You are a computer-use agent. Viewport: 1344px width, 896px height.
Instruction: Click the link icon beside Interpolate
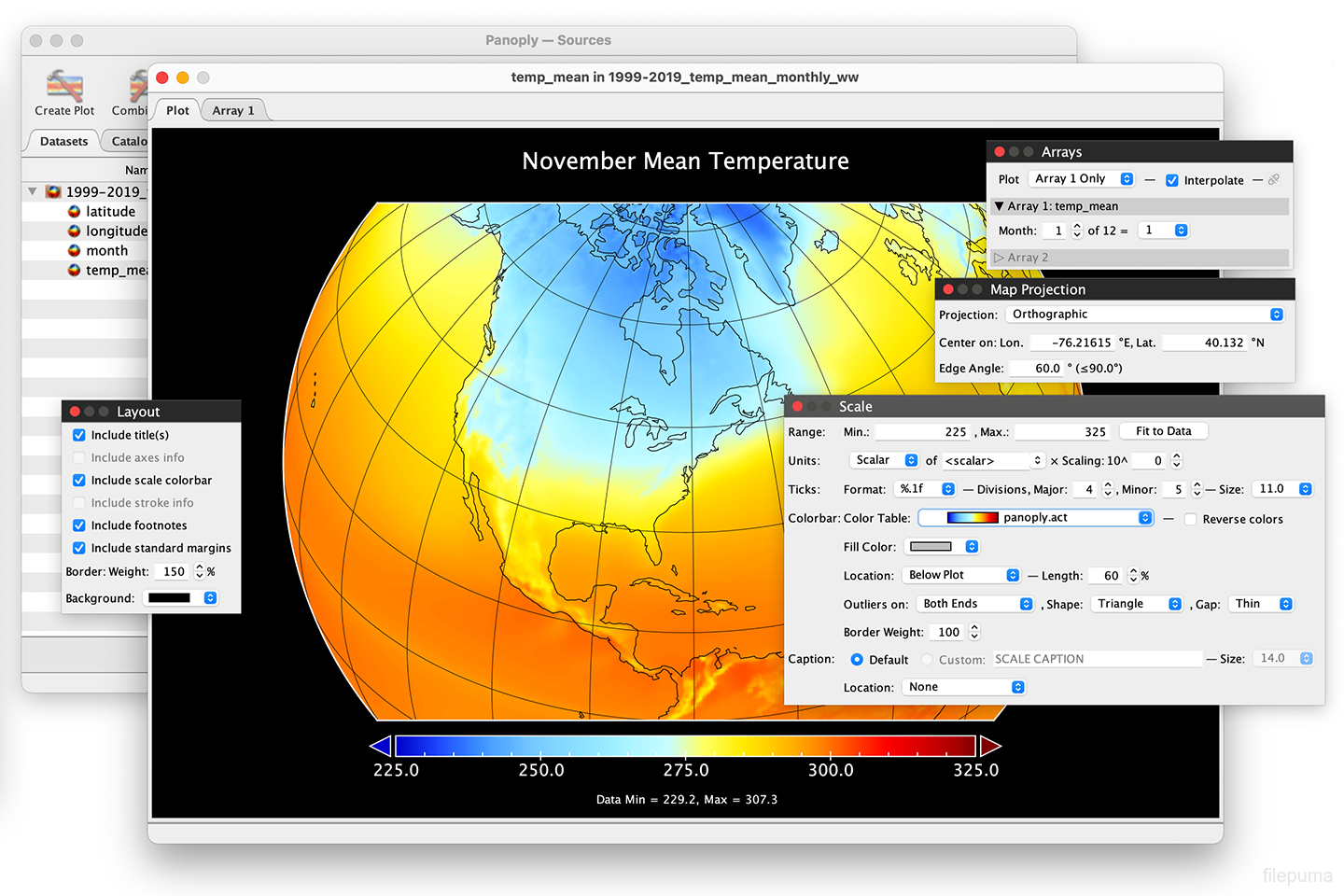click(1274, 180)
